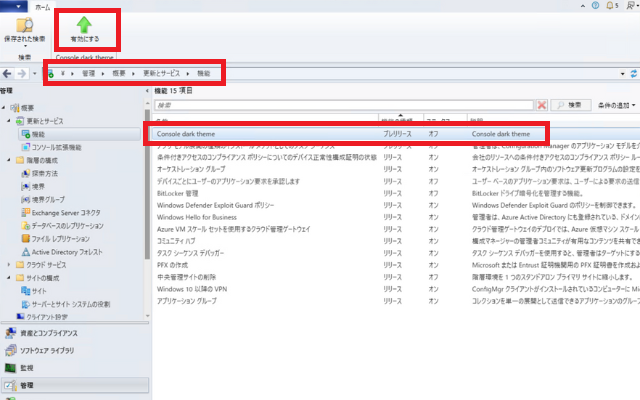
Task: Clear search with the red X icon
Action: pyautogui.click(x=541, y=104)
